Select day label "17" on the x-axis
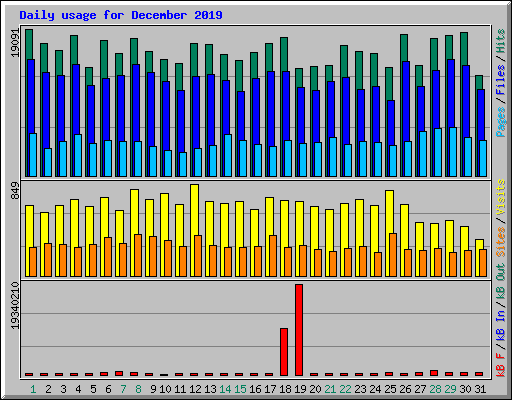The height and width of the screenshot is (400, 512). (270, 389)
